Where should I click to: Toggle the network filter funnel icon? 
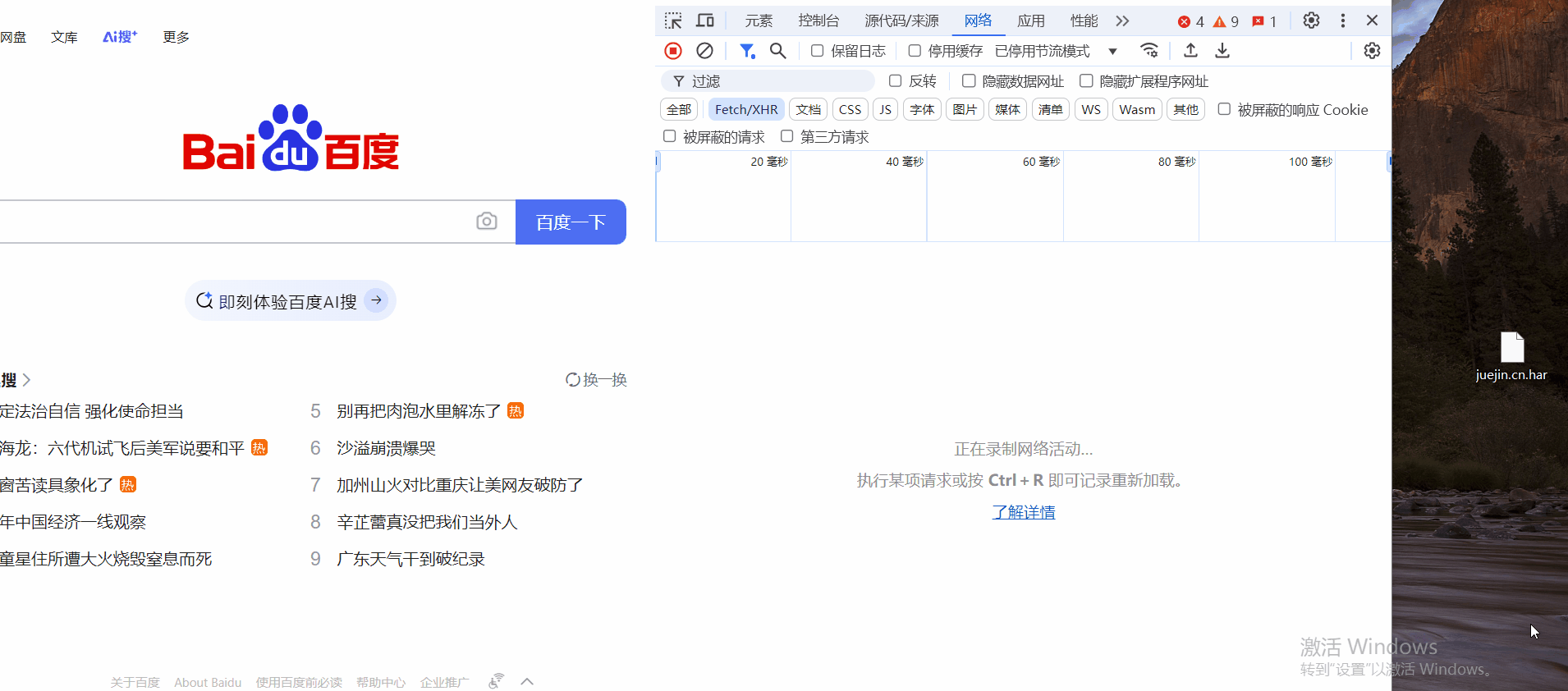point(747,51)
